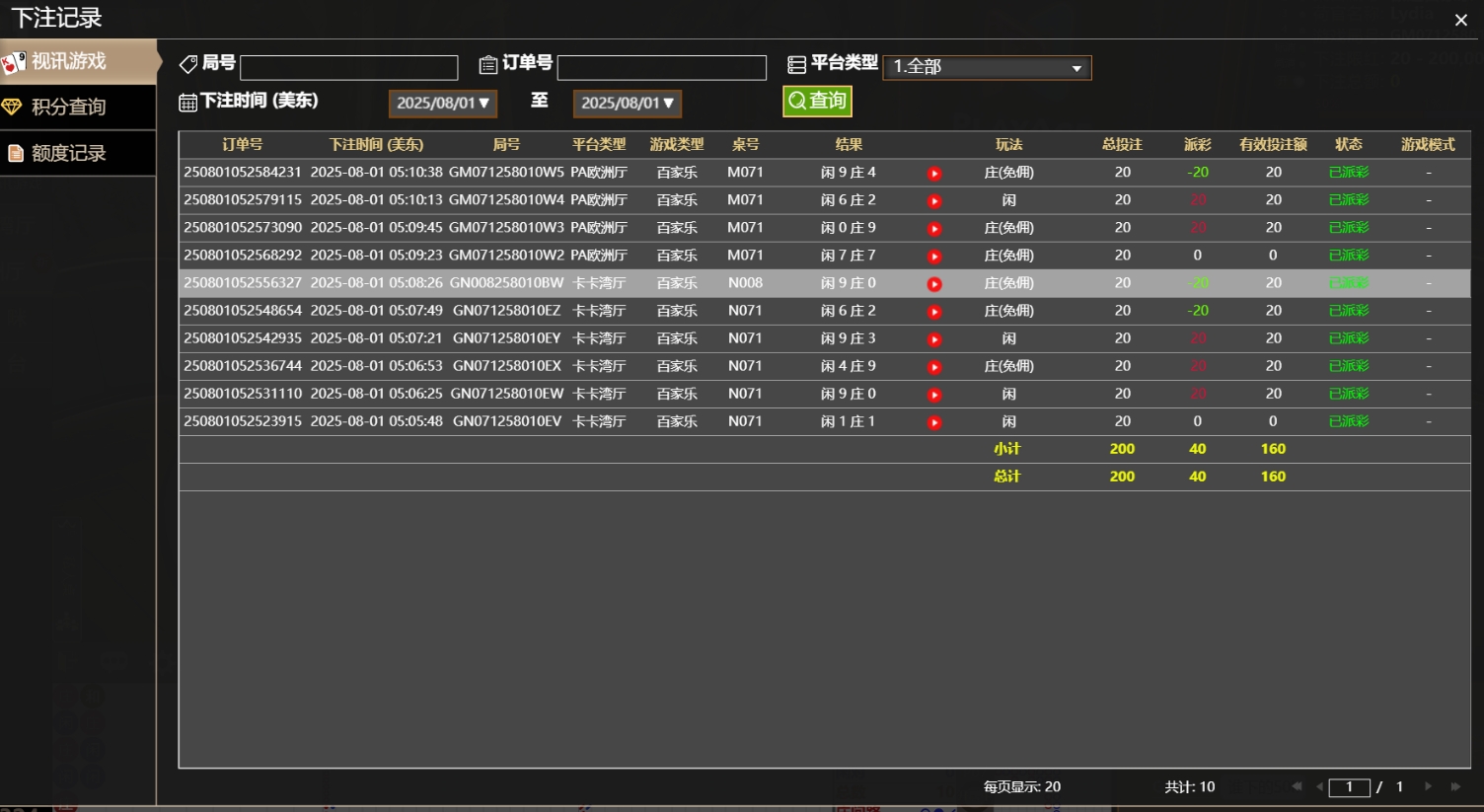Open the 平台类型 platform type dropdown
Image resolution: width=1484 pixels, height=812 pixels.
point(987,67)
